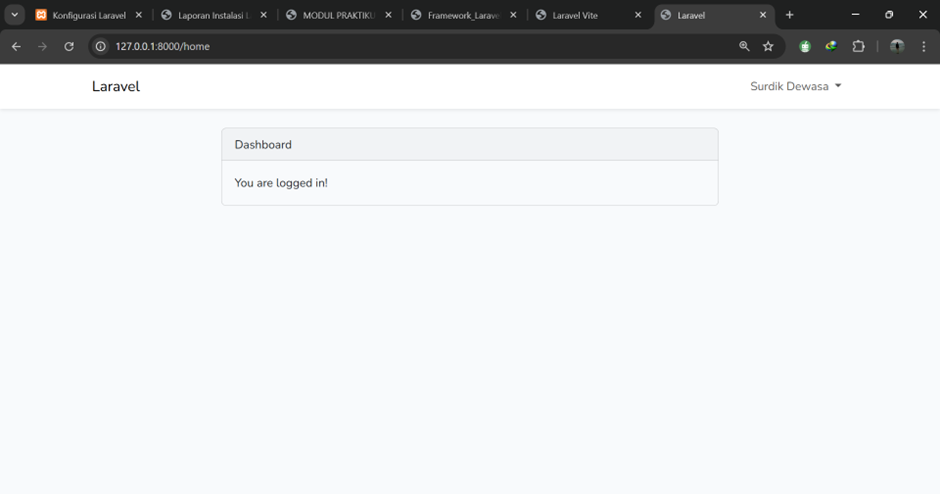Open the tab search dropdown arrow

pos(15,15)
